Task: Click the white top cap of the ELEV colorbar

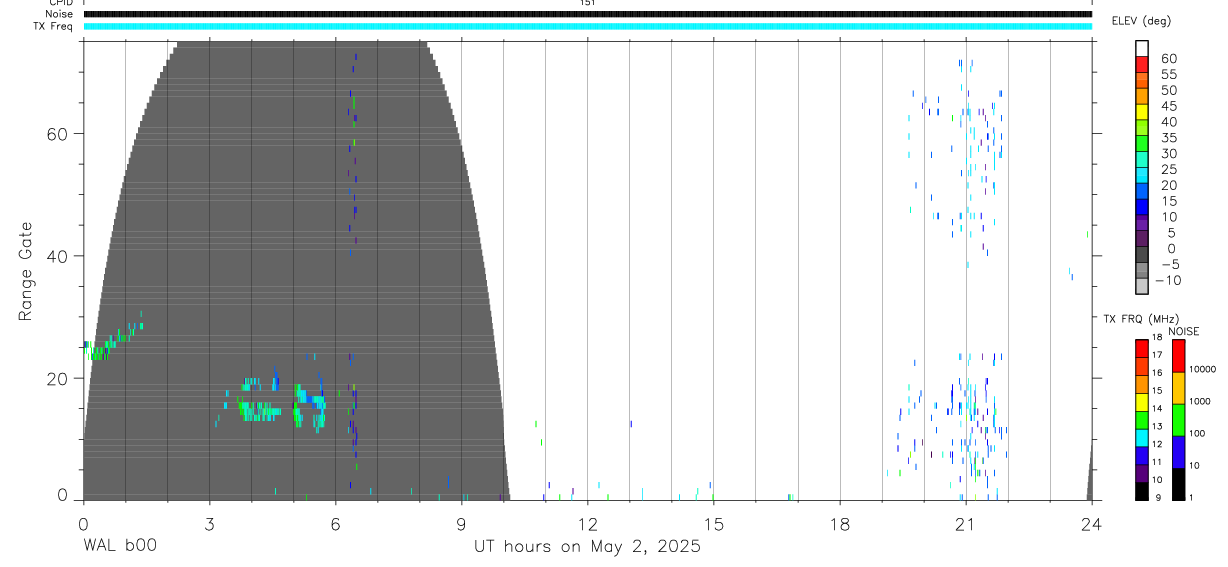Action: (x=1142, y=48)
